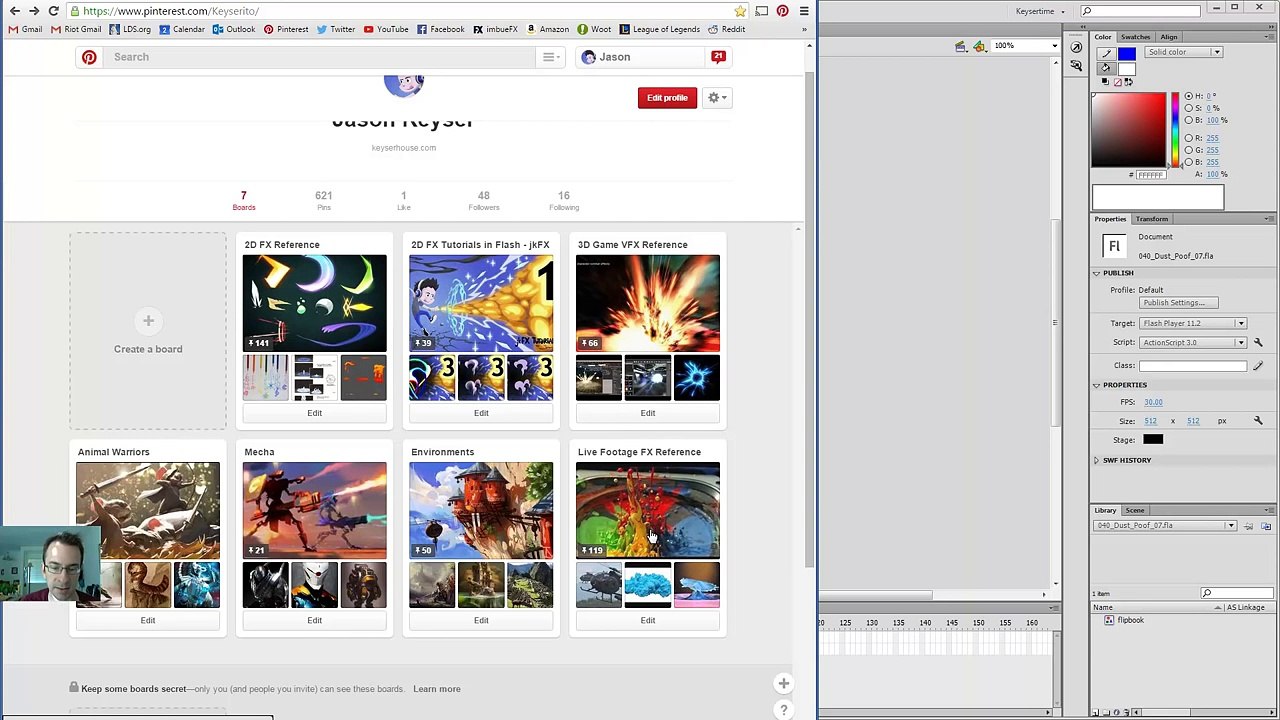This screenshot has width=1280, height=720.
Task: Switch to the Swatches tab
Action: [1135, 37]
